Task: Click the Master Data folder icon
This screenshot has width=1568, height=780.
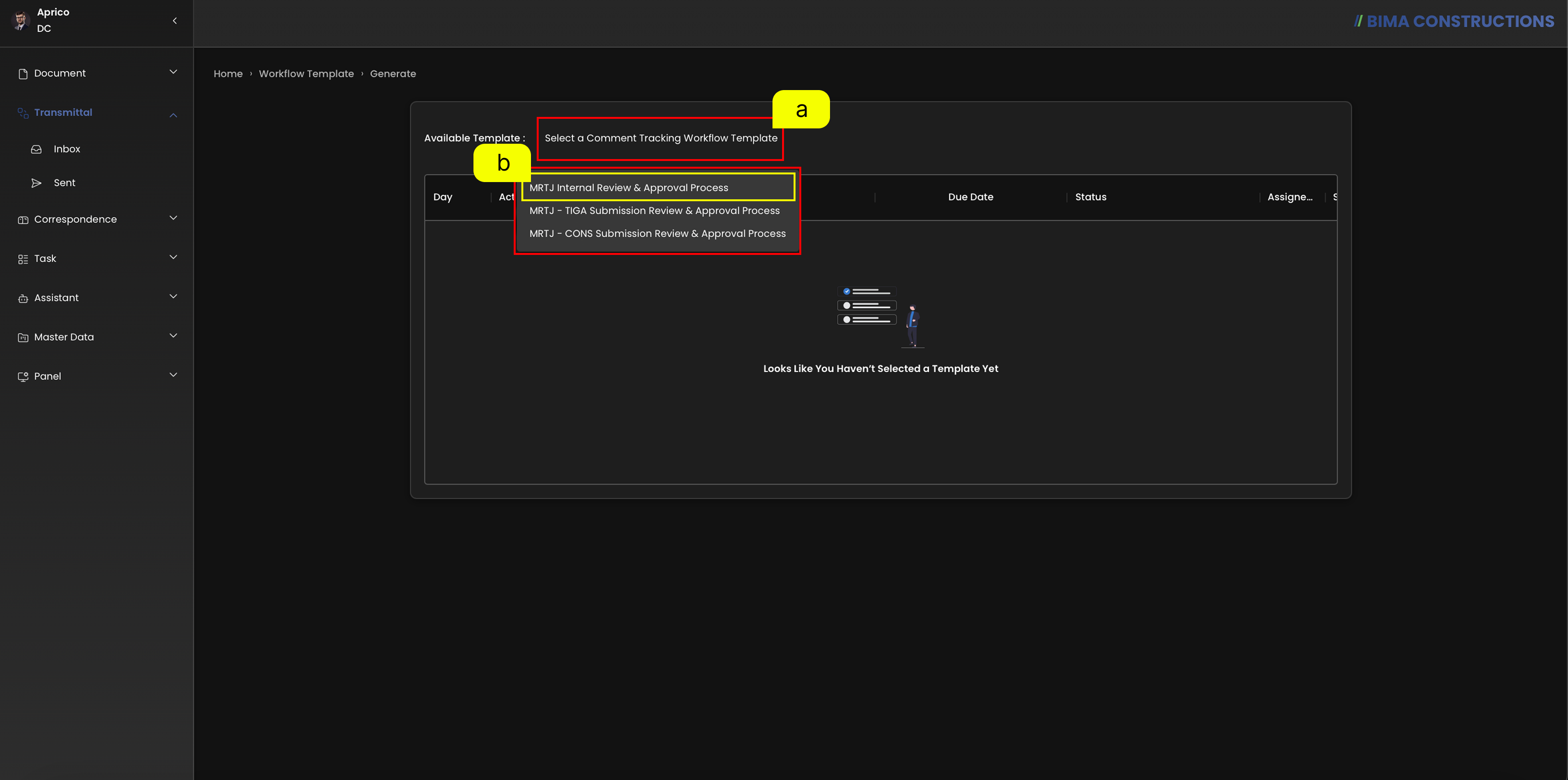Action: (23, 337)
